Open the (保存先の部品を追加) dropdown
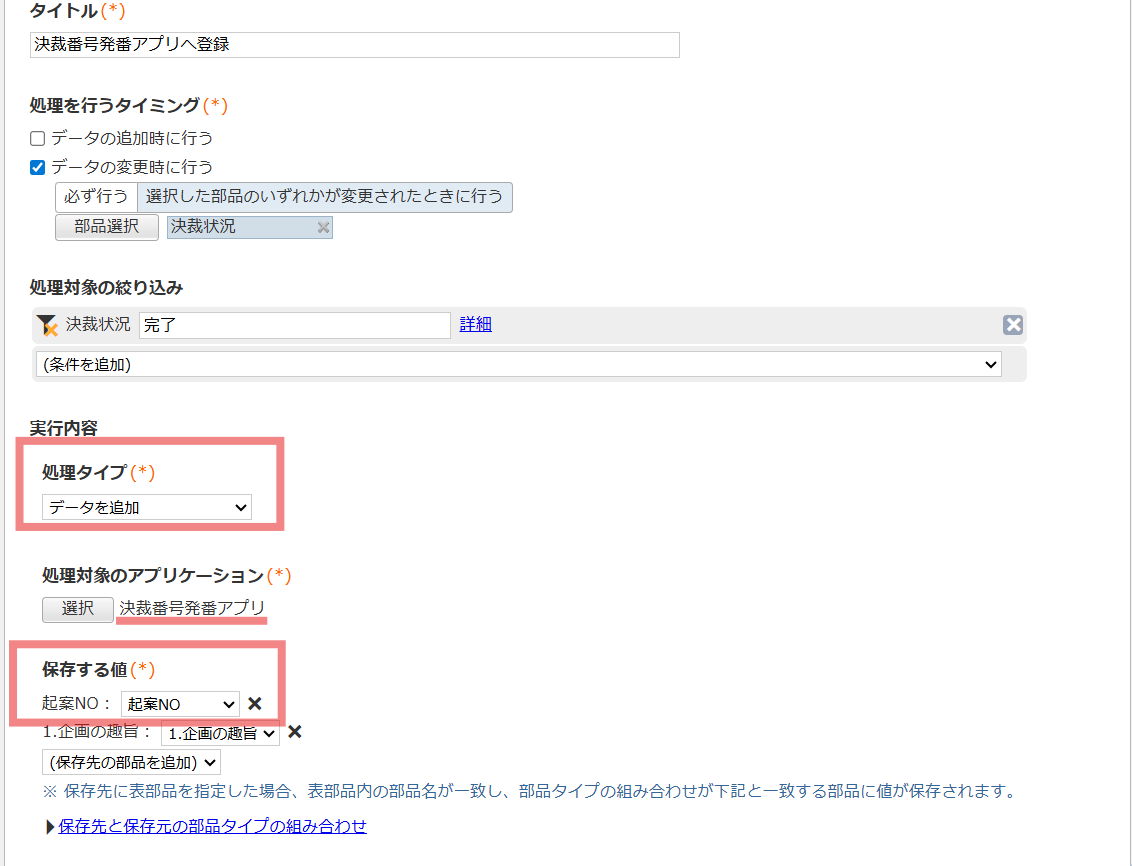 [130, 761]
